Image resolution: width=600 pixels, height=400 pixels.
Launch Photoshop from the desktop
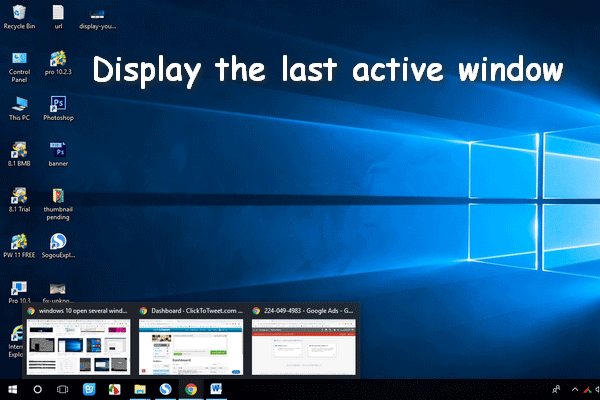coord(58,104)
